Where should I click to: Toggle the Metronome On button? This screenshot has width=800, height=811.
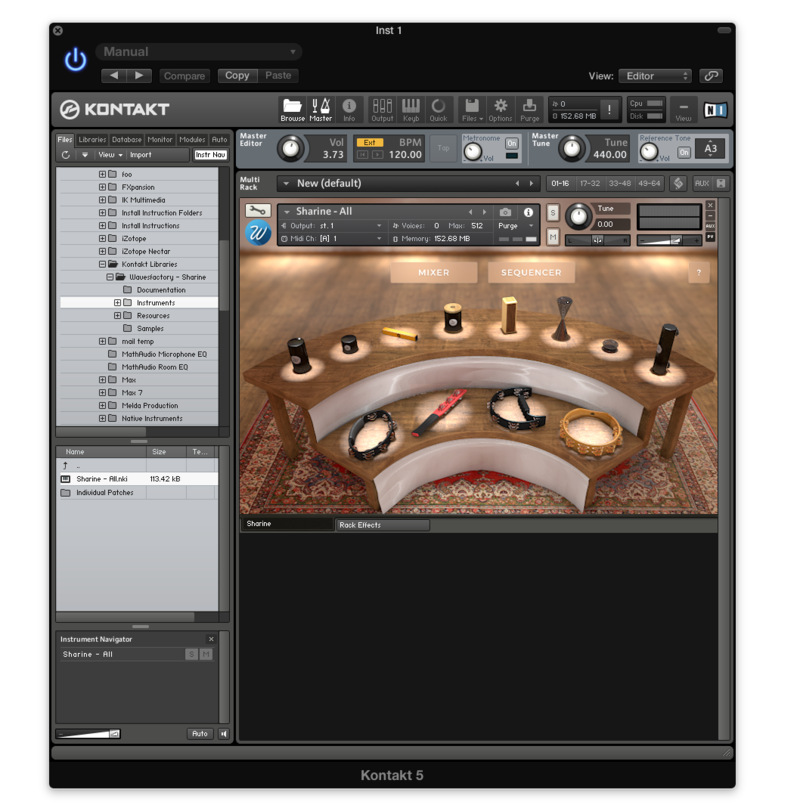512,143
